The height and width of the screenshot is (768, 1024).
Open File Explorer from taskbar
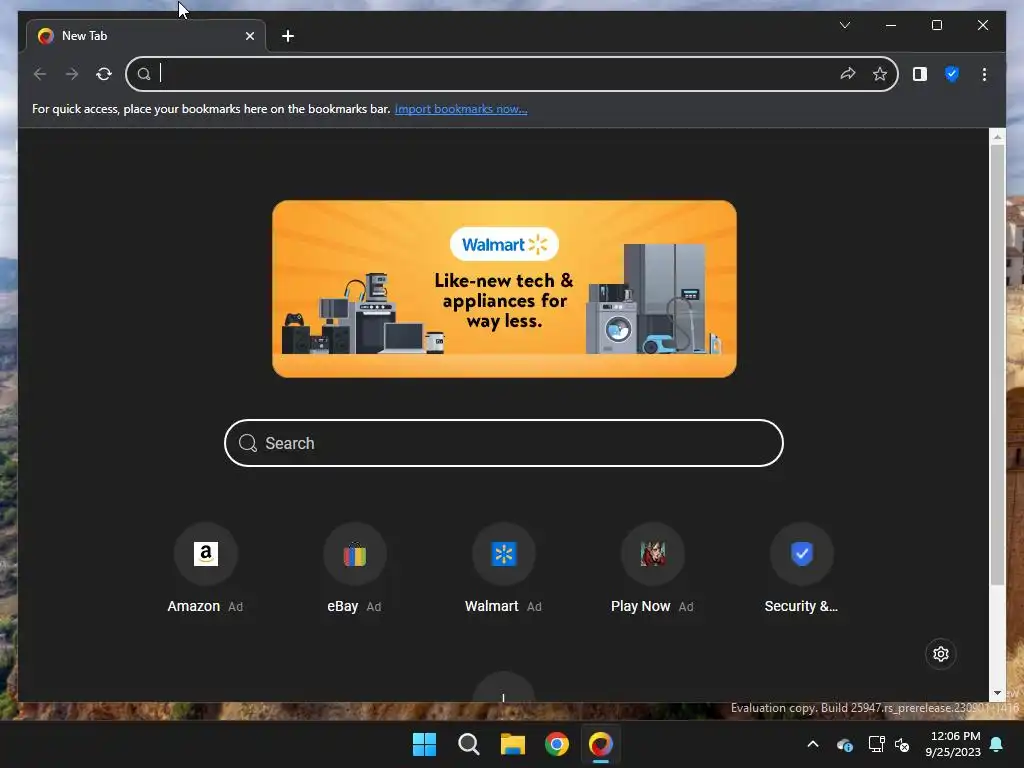(x=513, y=744)
